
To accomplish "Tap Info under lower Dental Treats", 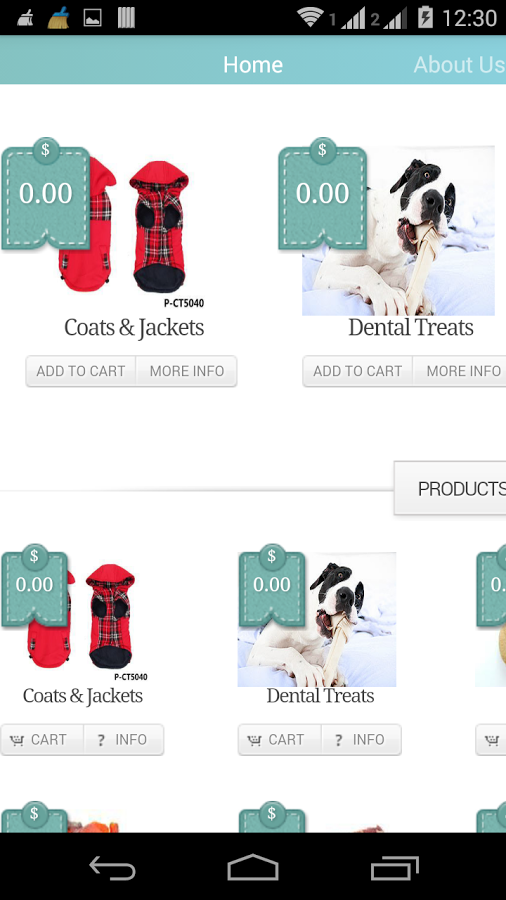I will 361,739.
